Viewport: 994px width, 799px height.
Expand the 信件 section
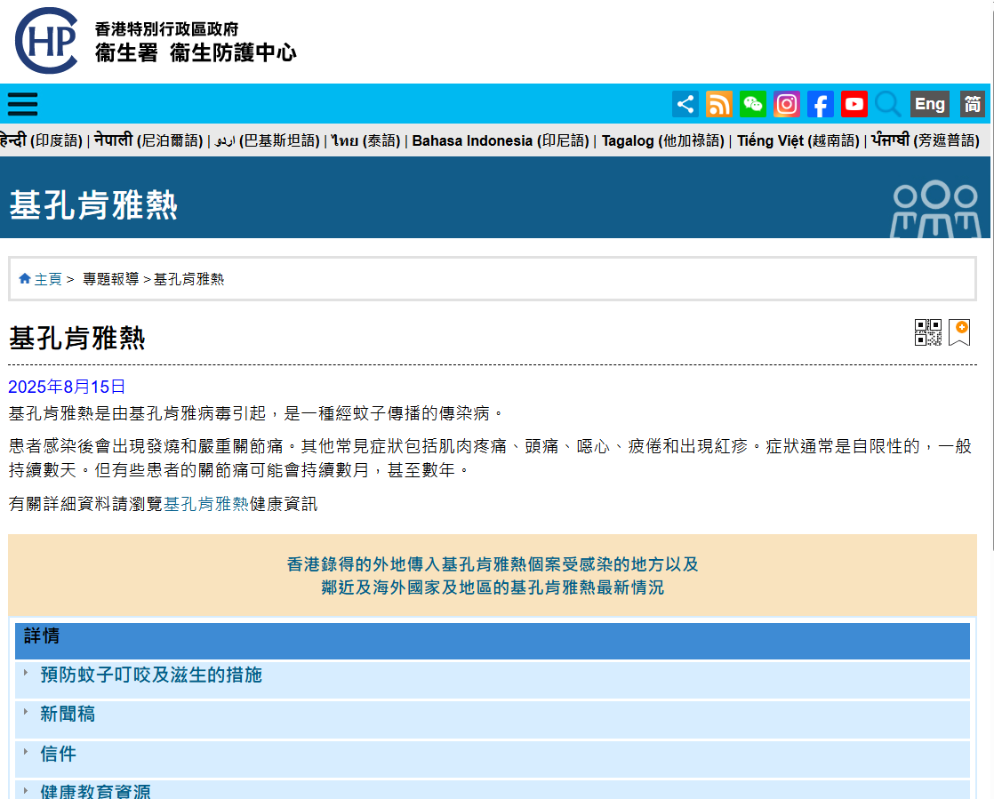(x=58, y=754)
